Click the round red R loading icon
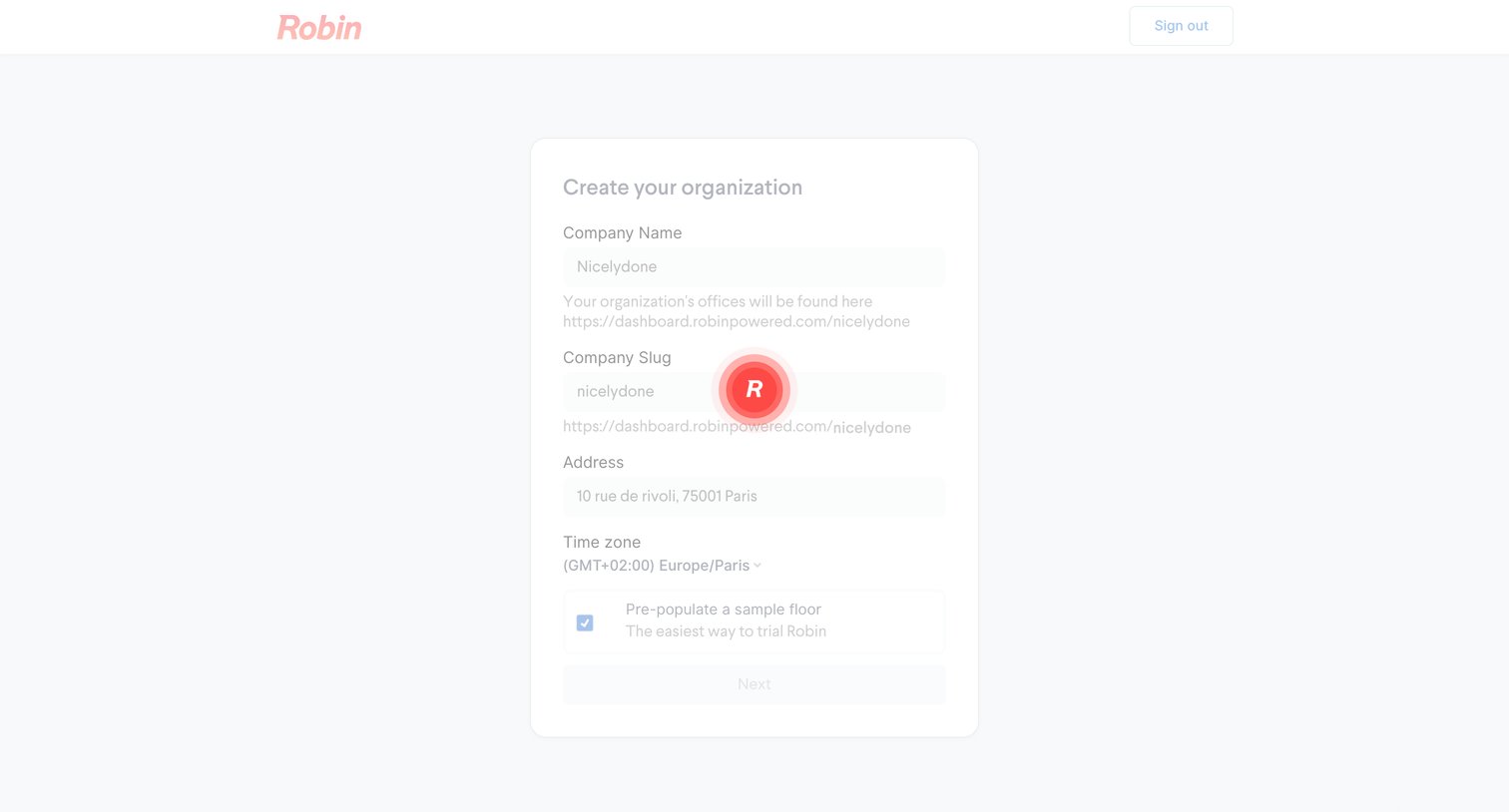This screenshot has height=812, width=1509. tap(754, 390)
